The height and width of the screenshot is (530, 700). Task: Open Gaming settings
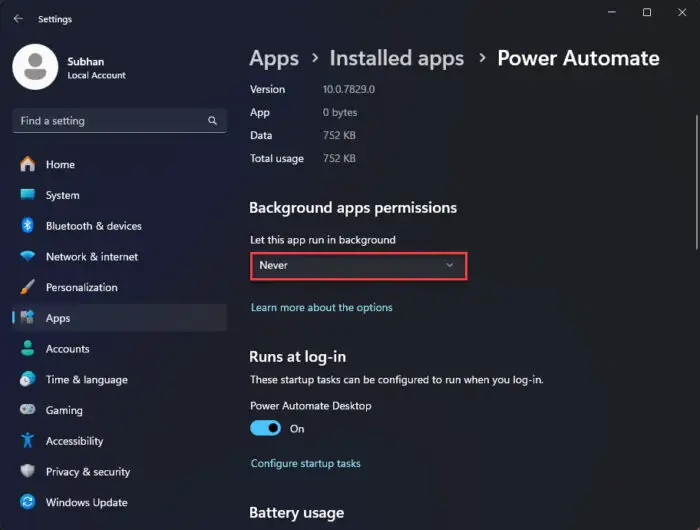coord(119,410)
